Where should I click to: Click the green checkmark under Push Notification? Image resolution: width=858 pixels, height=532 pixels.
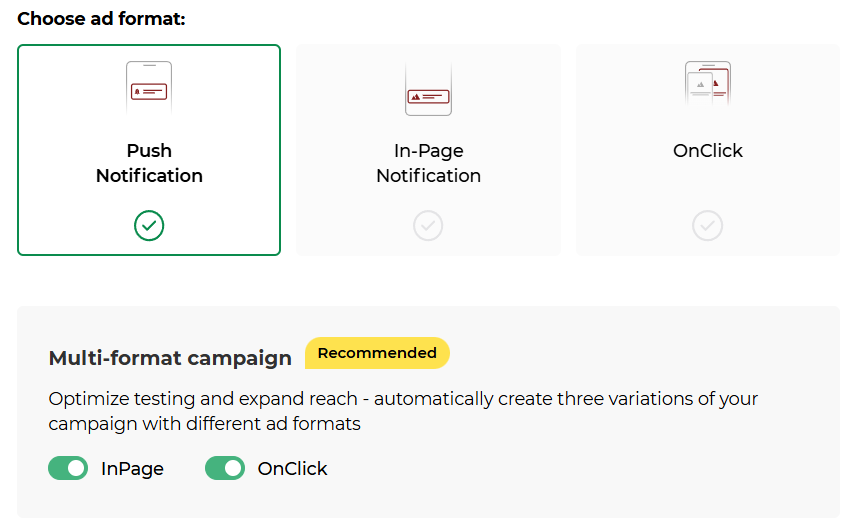pyautogui.click(x=149, y=226)
